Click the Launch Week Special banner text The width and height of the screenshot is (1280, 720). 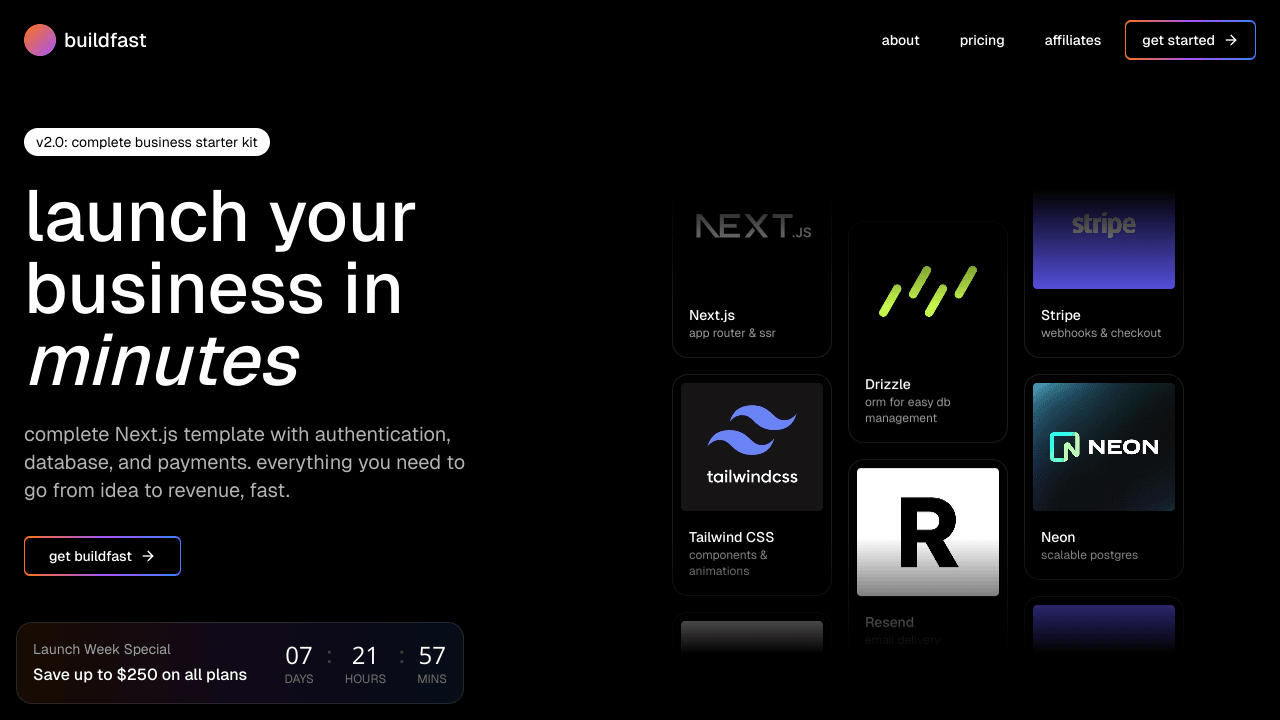click(102, 649)
